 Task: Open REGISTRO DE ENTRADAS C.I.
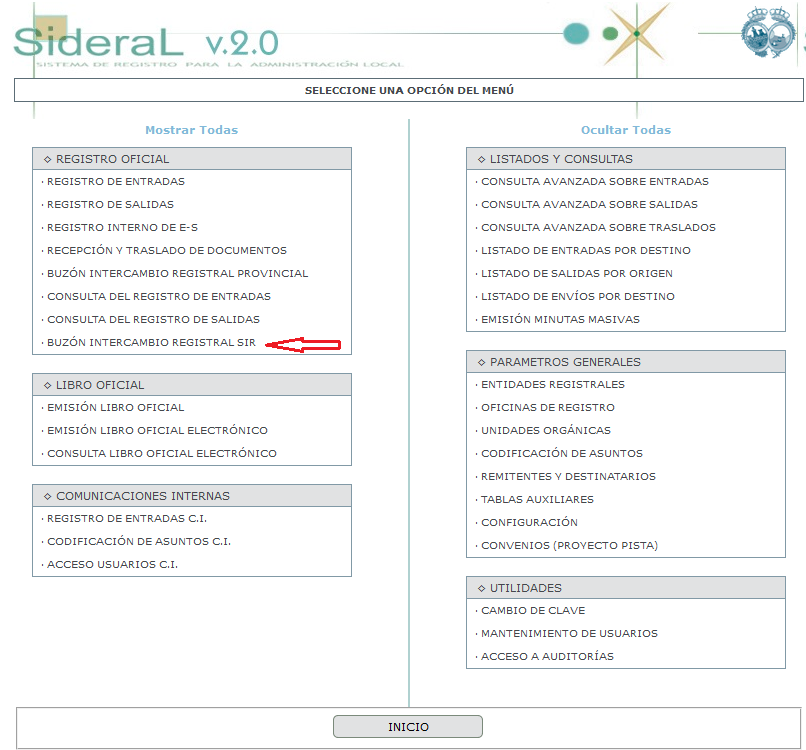click(x=127, y=519)
